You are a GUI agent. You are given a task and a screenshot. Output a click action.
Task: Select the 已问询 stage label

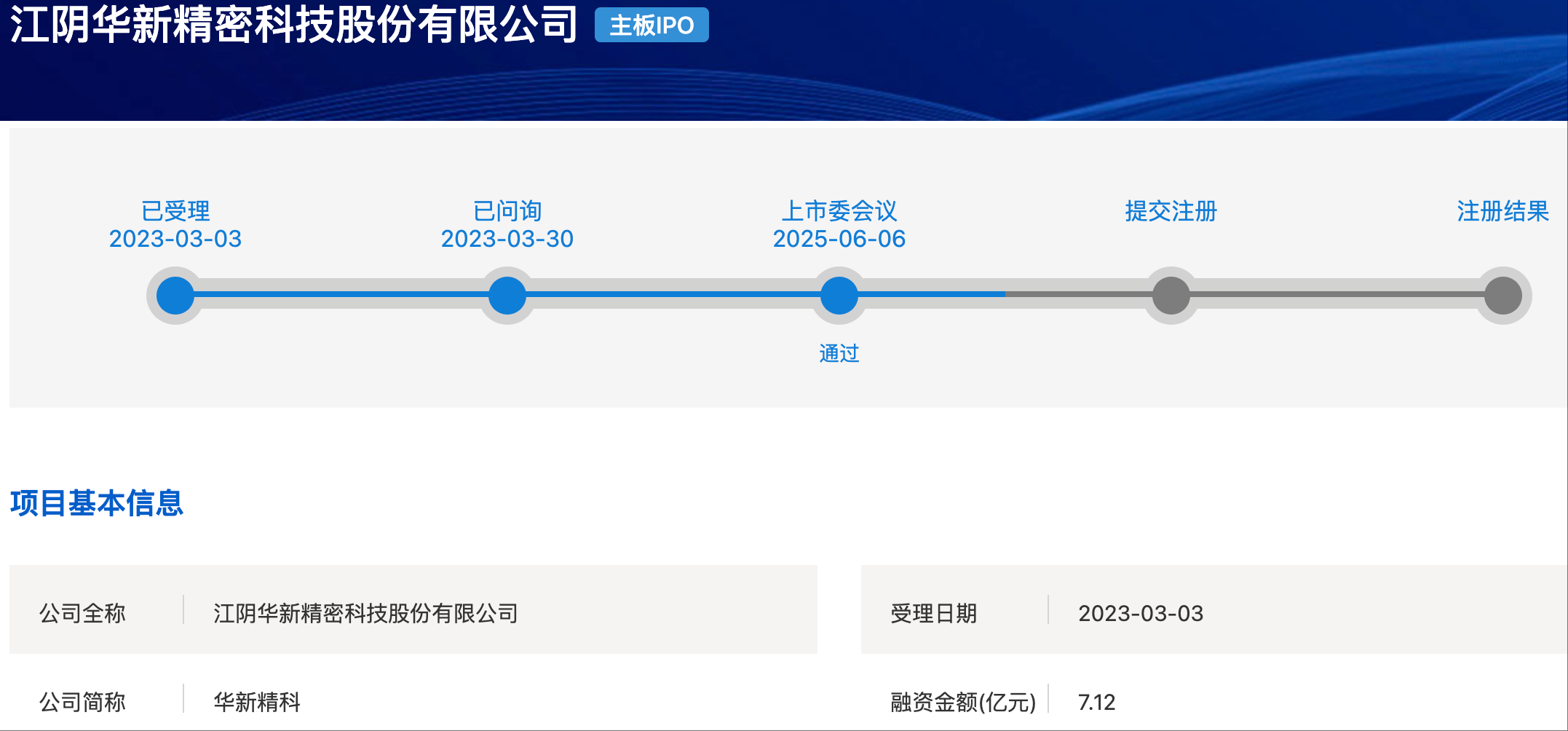(507, 211)
